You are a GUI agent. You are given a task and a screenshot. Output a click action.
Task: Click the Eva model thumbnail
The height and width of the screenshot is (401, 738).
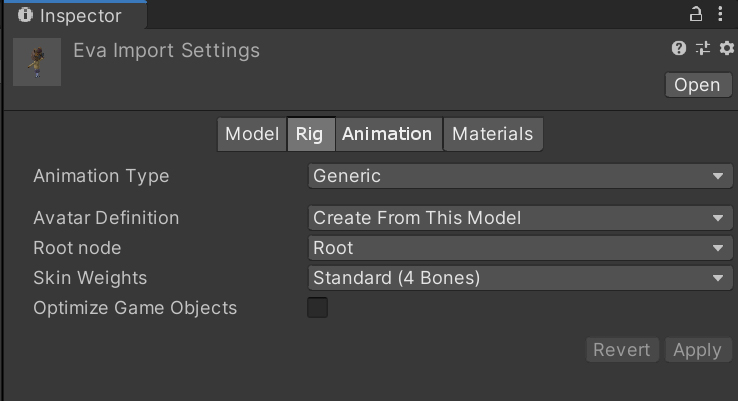point(37,62)
